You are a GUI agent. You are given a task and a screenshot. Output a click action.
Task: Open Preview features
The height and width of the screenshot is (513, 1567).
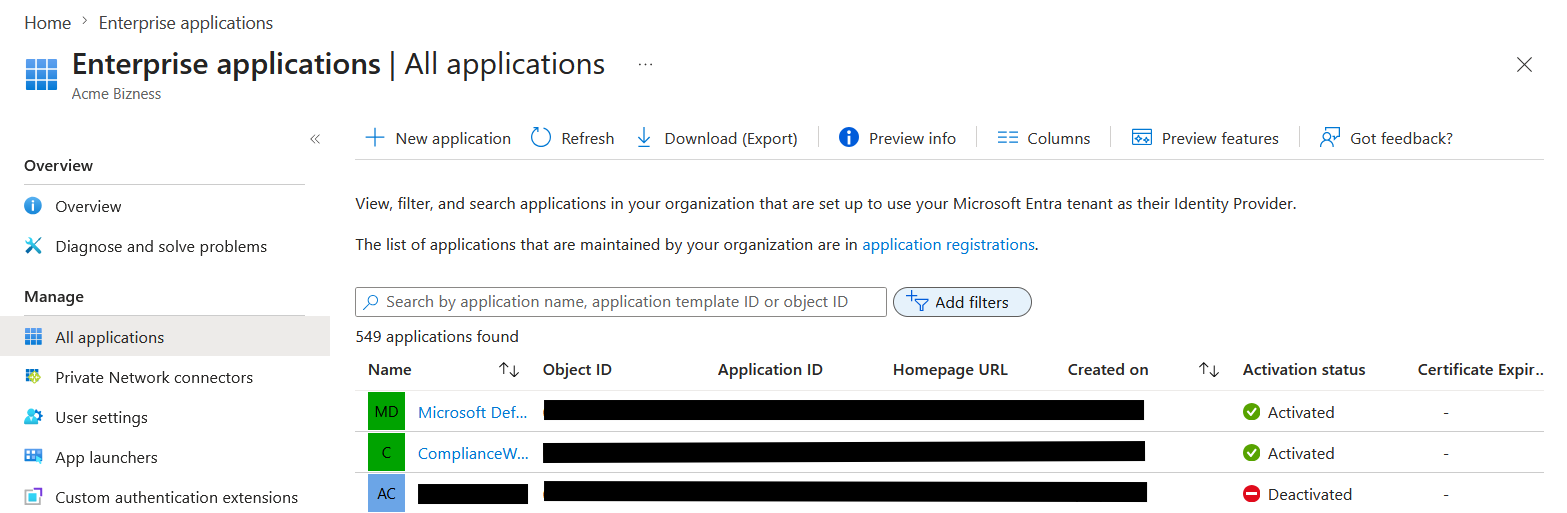click(x=1220, y=138)
